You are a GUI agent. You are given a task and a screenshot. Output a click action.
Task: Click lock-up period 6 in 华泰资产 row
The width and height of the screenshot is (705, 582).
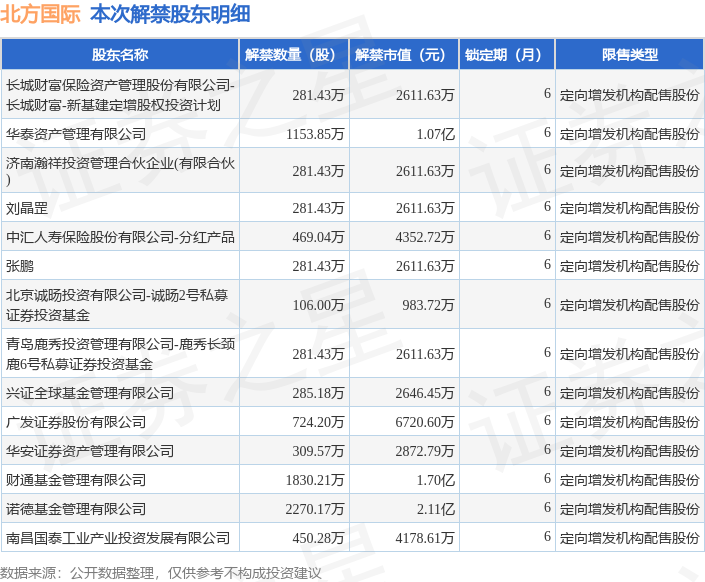(547, 132)
